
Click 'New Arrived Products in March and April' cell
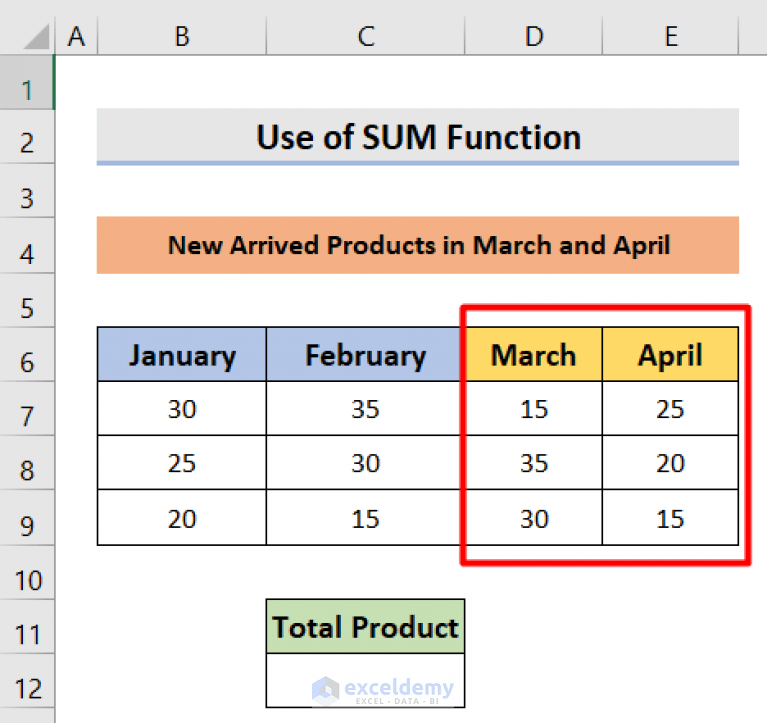coord(418,245)
